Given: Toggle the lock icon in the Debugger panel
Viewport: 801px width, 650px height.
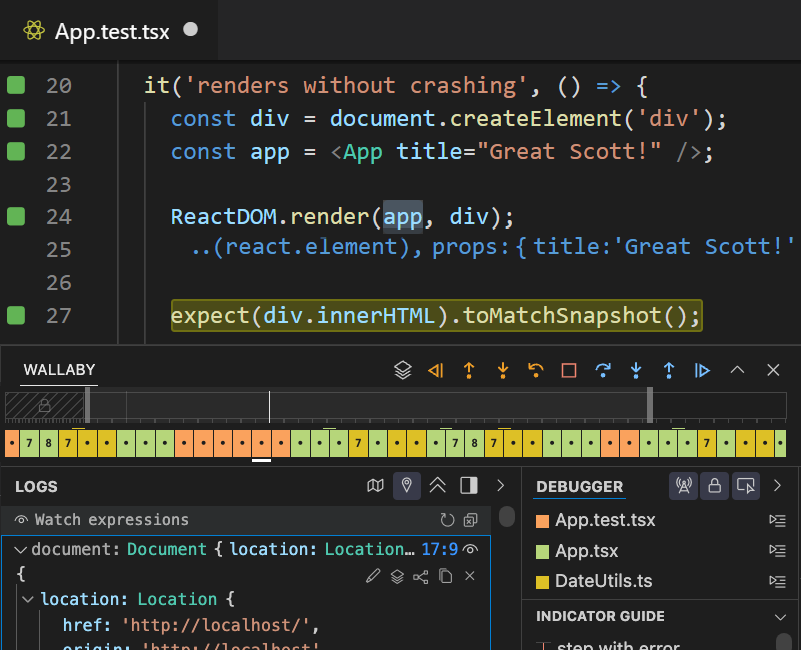Looking at the screenshot, I should coord(714,485).
